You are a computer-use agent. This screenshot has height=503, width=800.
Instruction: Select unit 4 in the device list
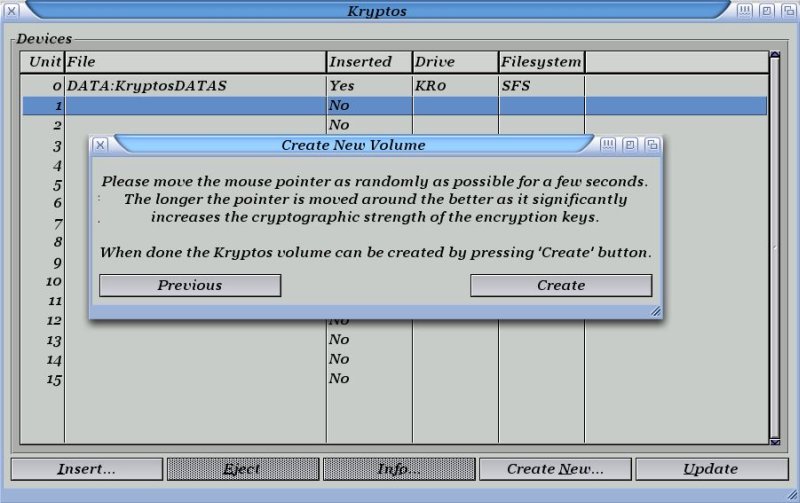point(57,166)
